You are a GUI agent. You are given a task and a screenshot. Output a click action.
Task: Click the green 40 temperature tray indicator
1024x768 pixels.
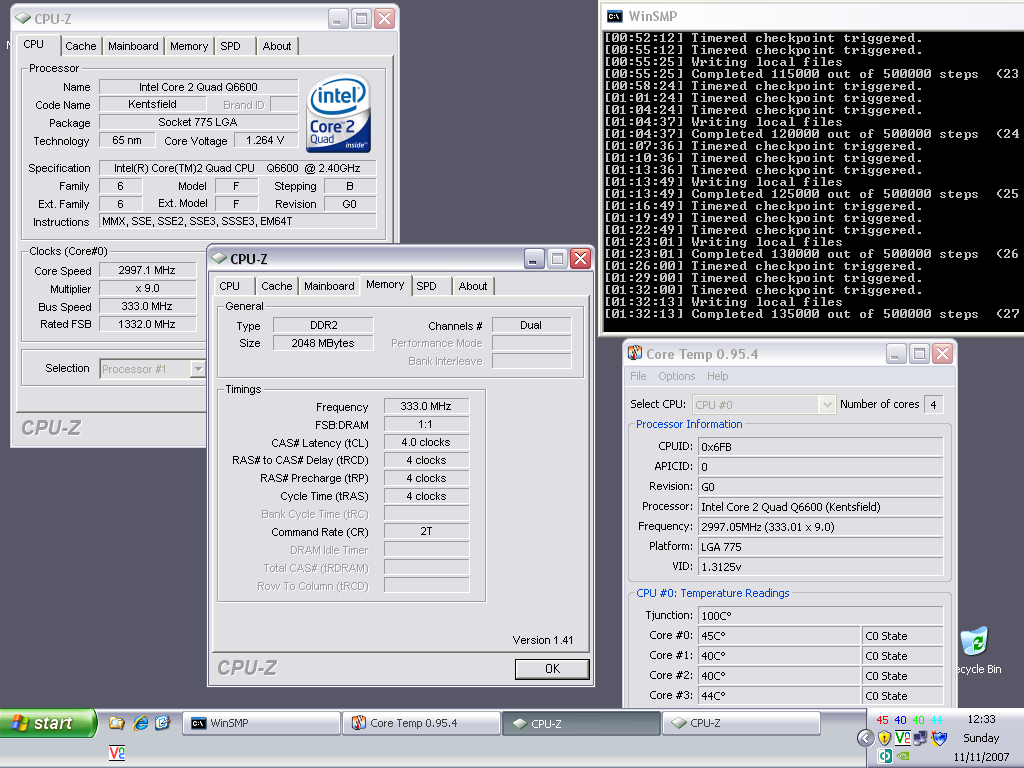click(919, 720)
